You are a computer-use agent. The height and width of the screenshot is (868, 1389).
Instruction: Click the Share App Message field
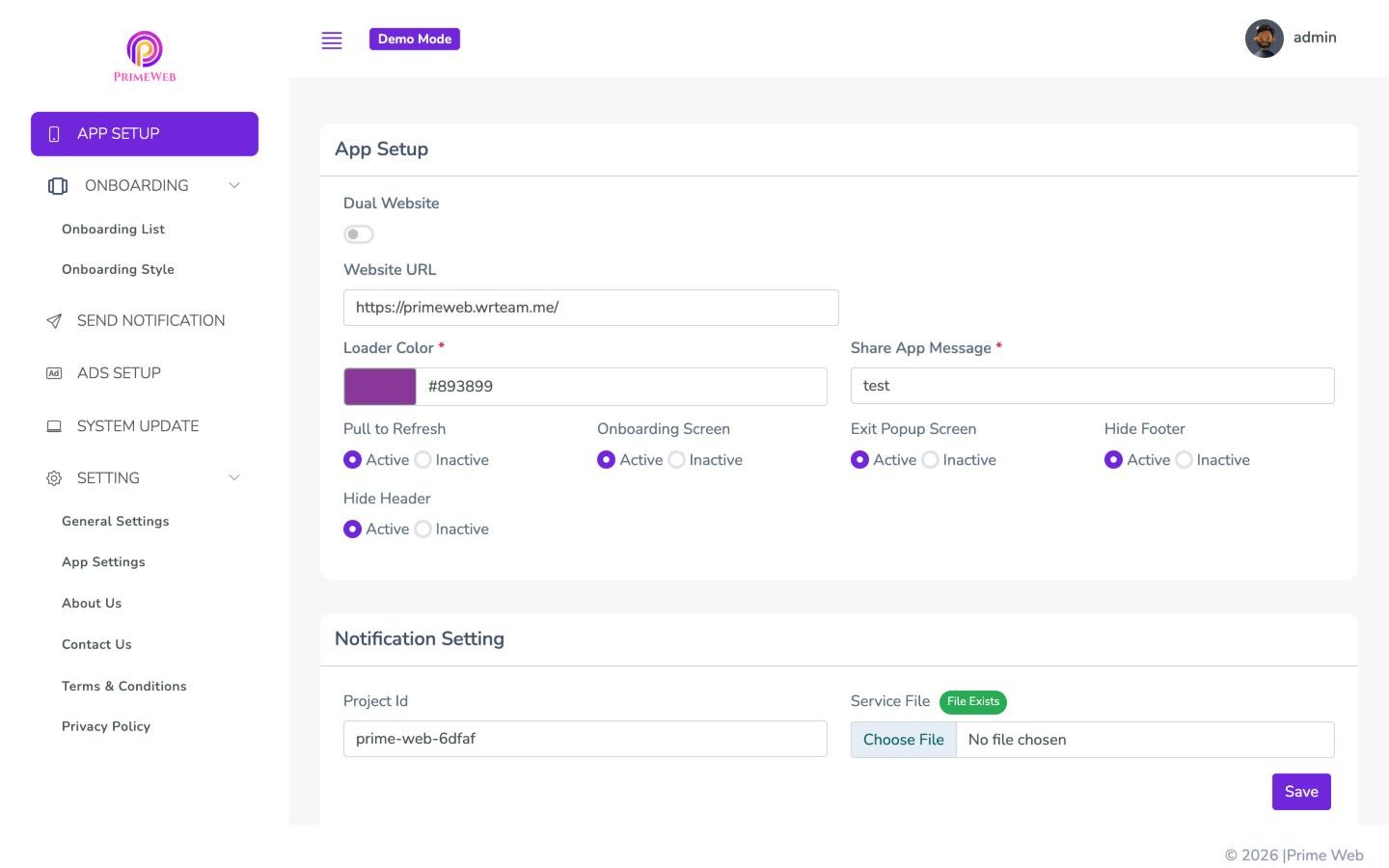pyautogui.click(x=1093, y=386)
